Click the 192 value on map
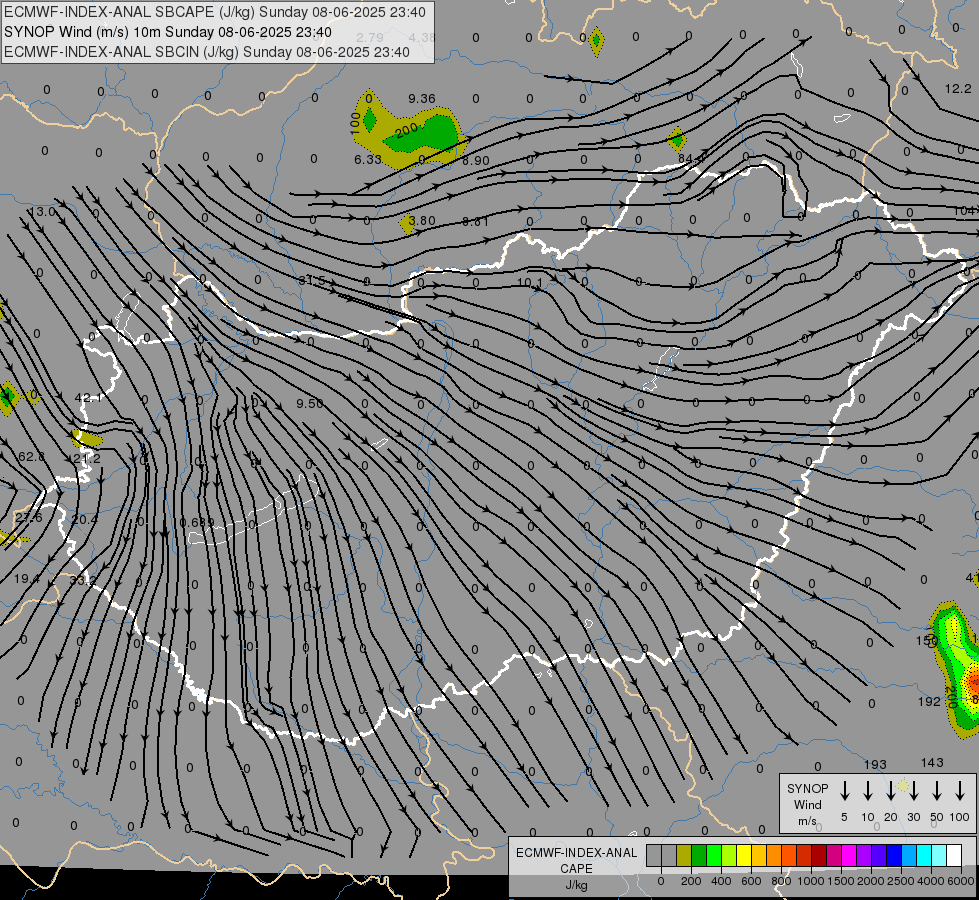This screenshot has width=979, height=900. (x=929, y=701)
